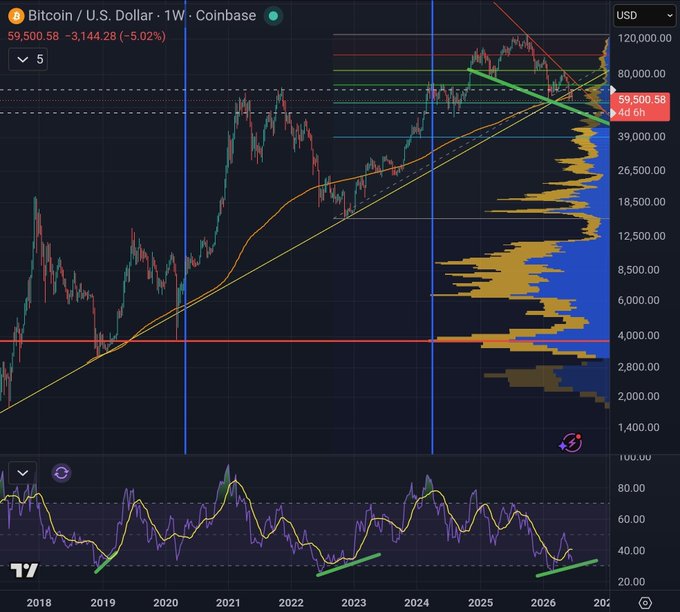Collapse the RSI pane legend chevron
Screen dimensions: 680x612
pyautogui.click(x=23, y=473)
